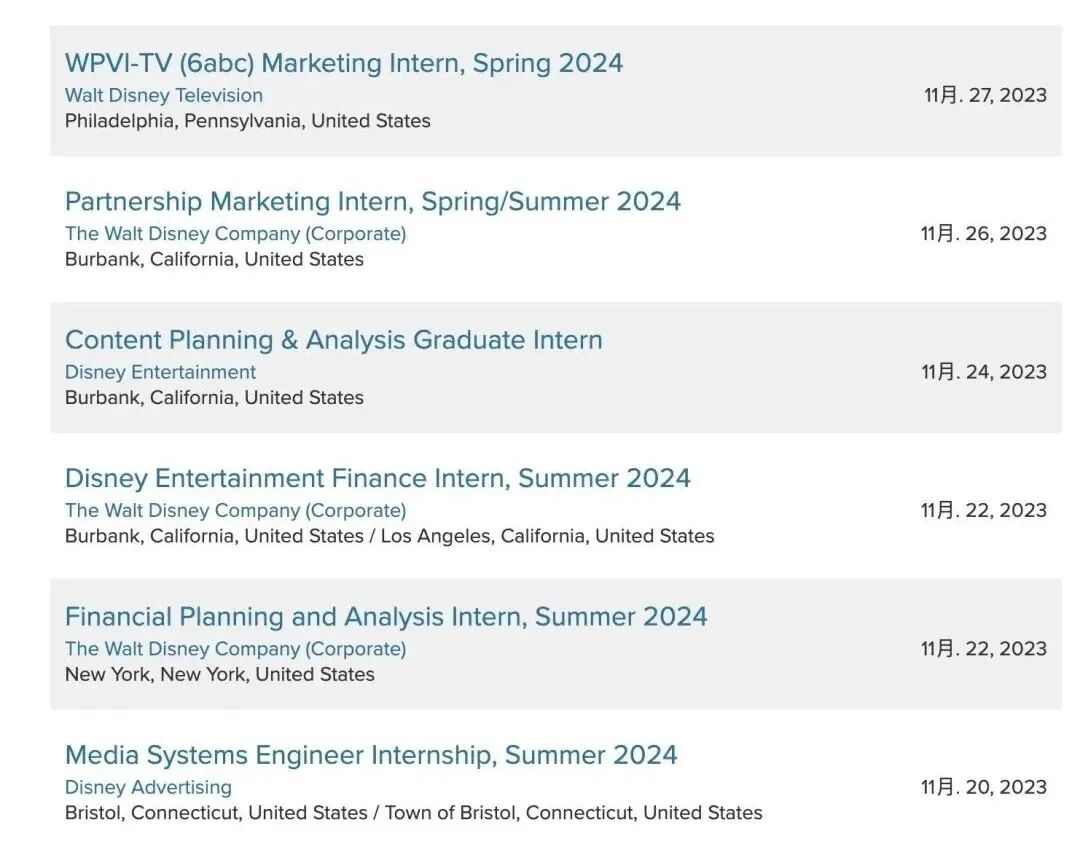
Task: Select Content Planning & Analysis Graduate Intern title
Action: (333, 340)
